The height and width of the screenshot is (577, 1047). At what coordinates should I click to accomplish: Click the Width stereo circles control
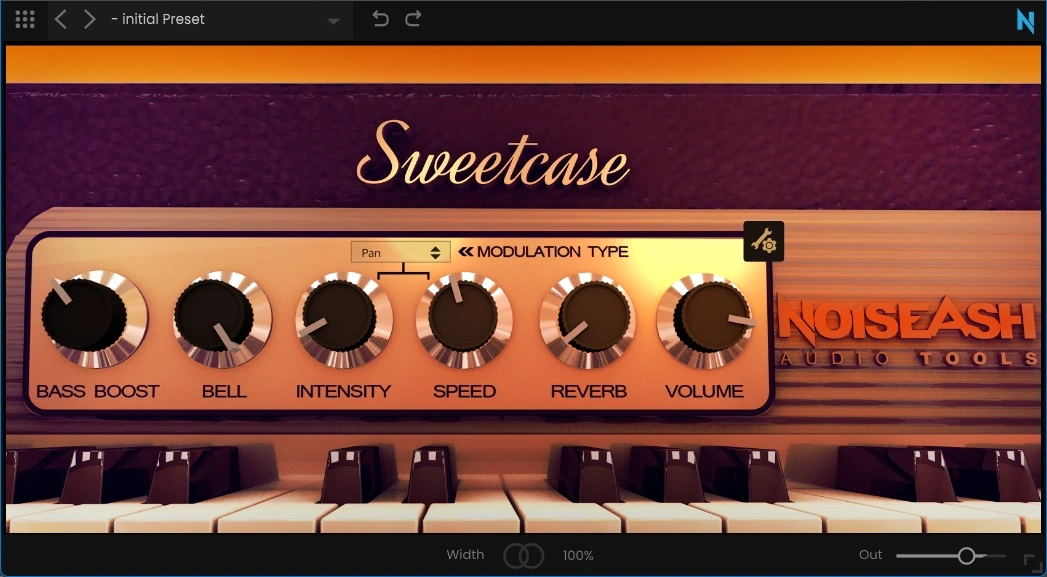click(524, 556)
